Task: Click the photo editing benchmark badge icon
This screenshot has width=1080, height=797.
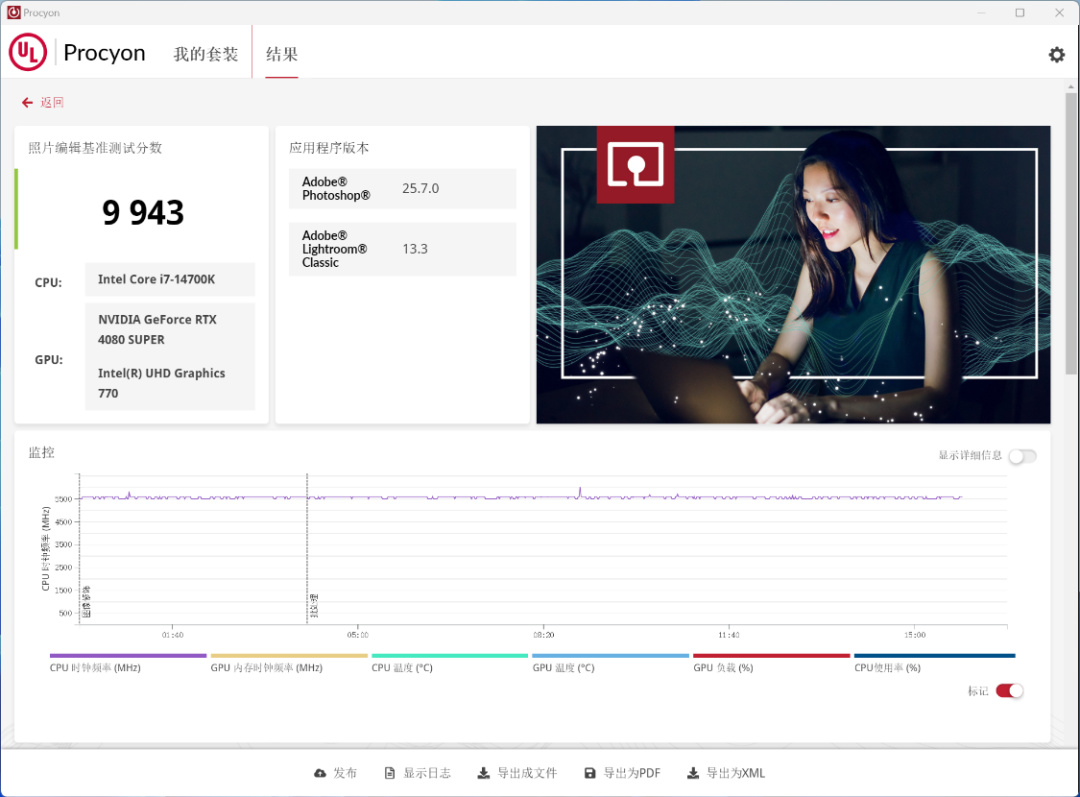Action: point(635,165)
